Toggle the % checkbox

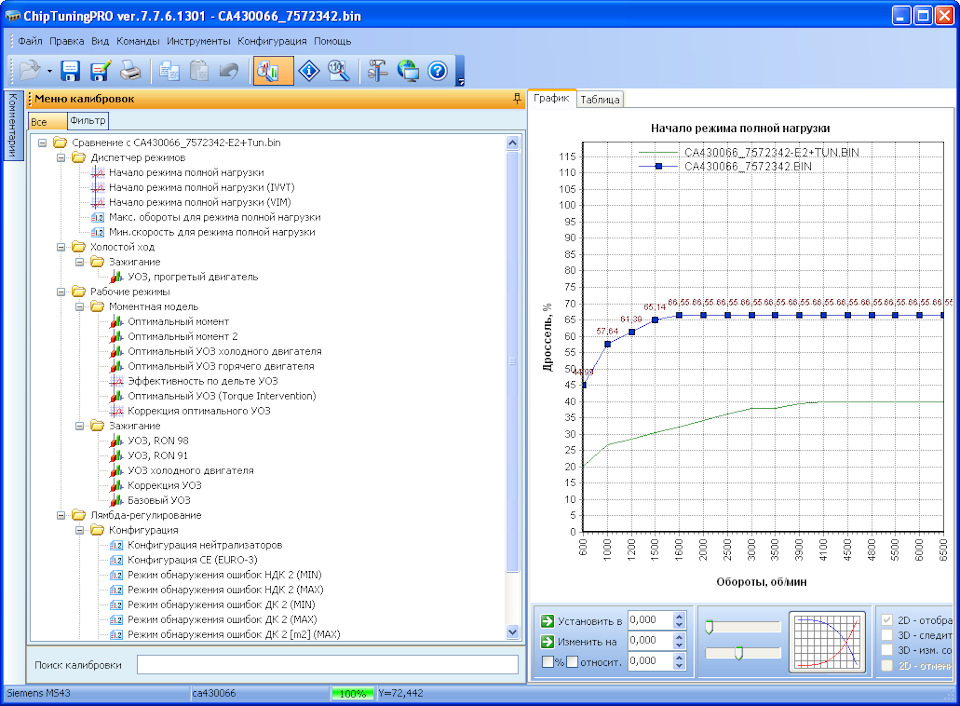tap(547, 662)
